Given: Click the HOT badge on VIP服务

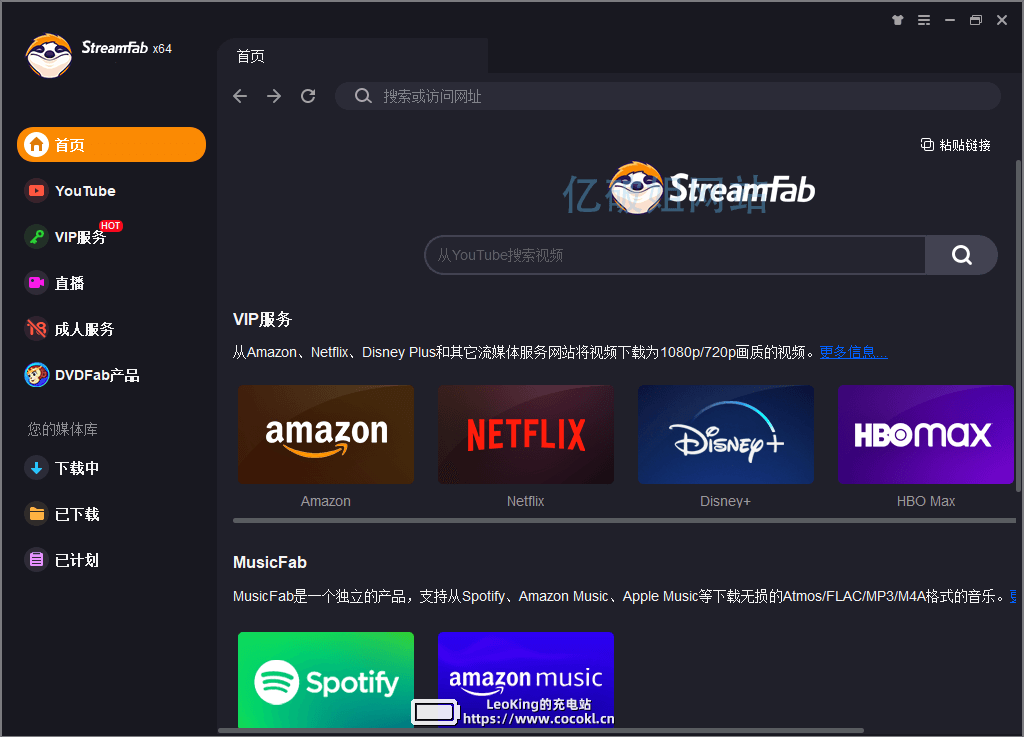Looking at the screenshot, I should tap(110, 226).
